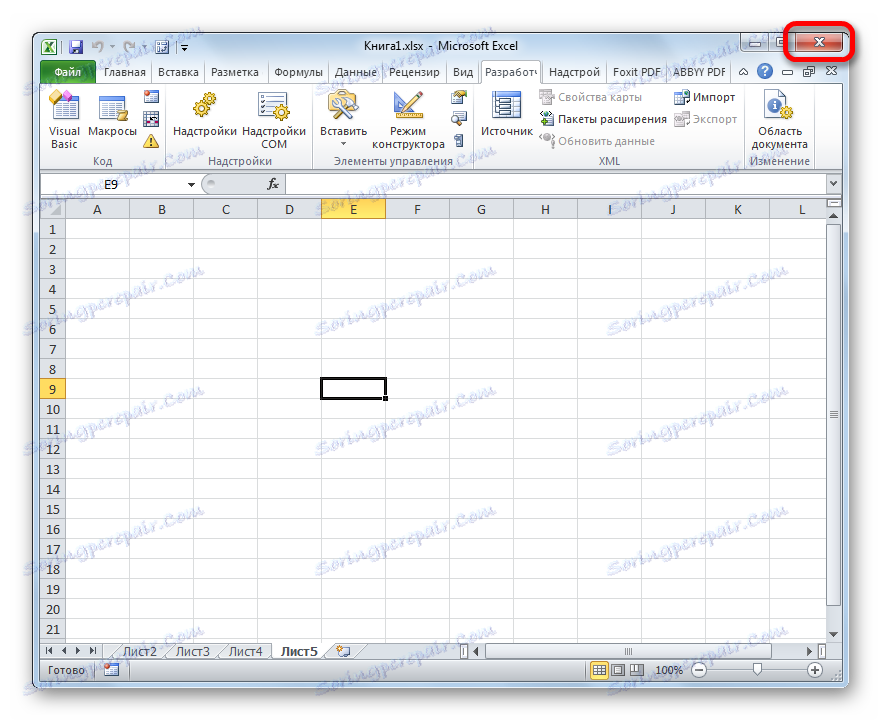Switch to sheet Лист4
The width and height of the screenshot is (882, 721).
(x=245, y=651)
